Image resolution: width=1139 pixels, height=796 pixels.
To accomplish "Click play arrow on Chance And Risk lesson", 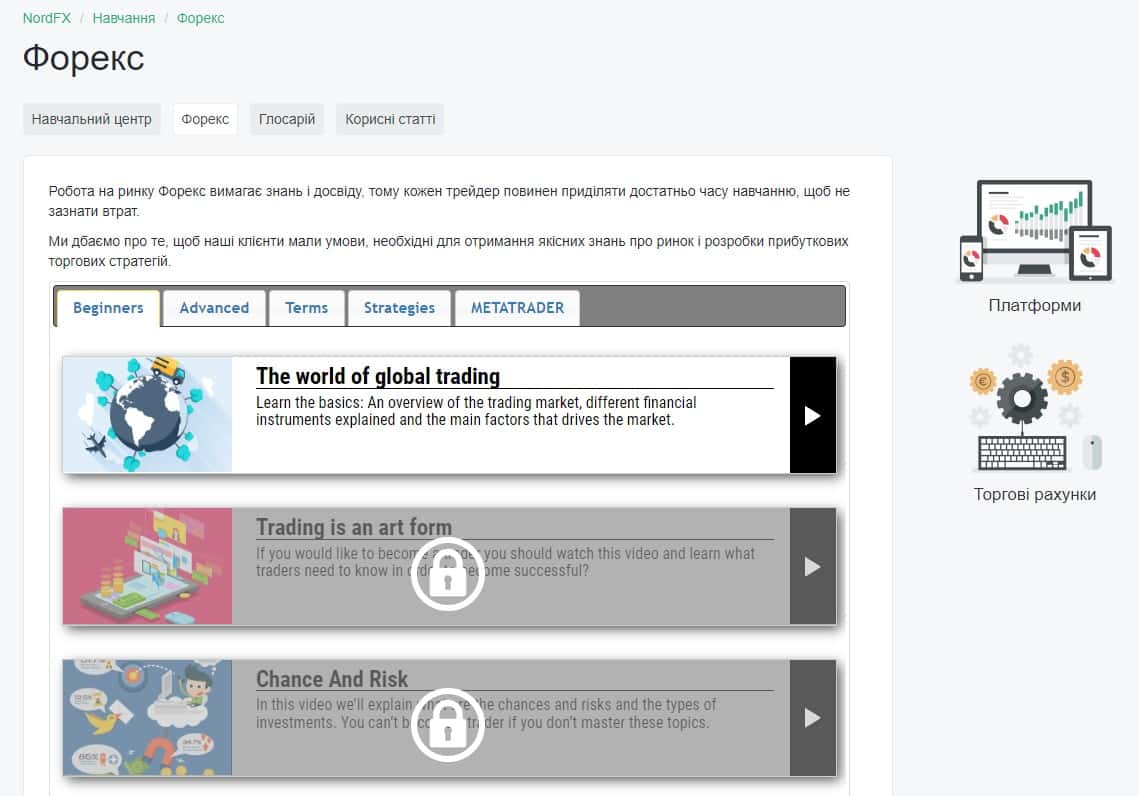I will coord(813,718).
